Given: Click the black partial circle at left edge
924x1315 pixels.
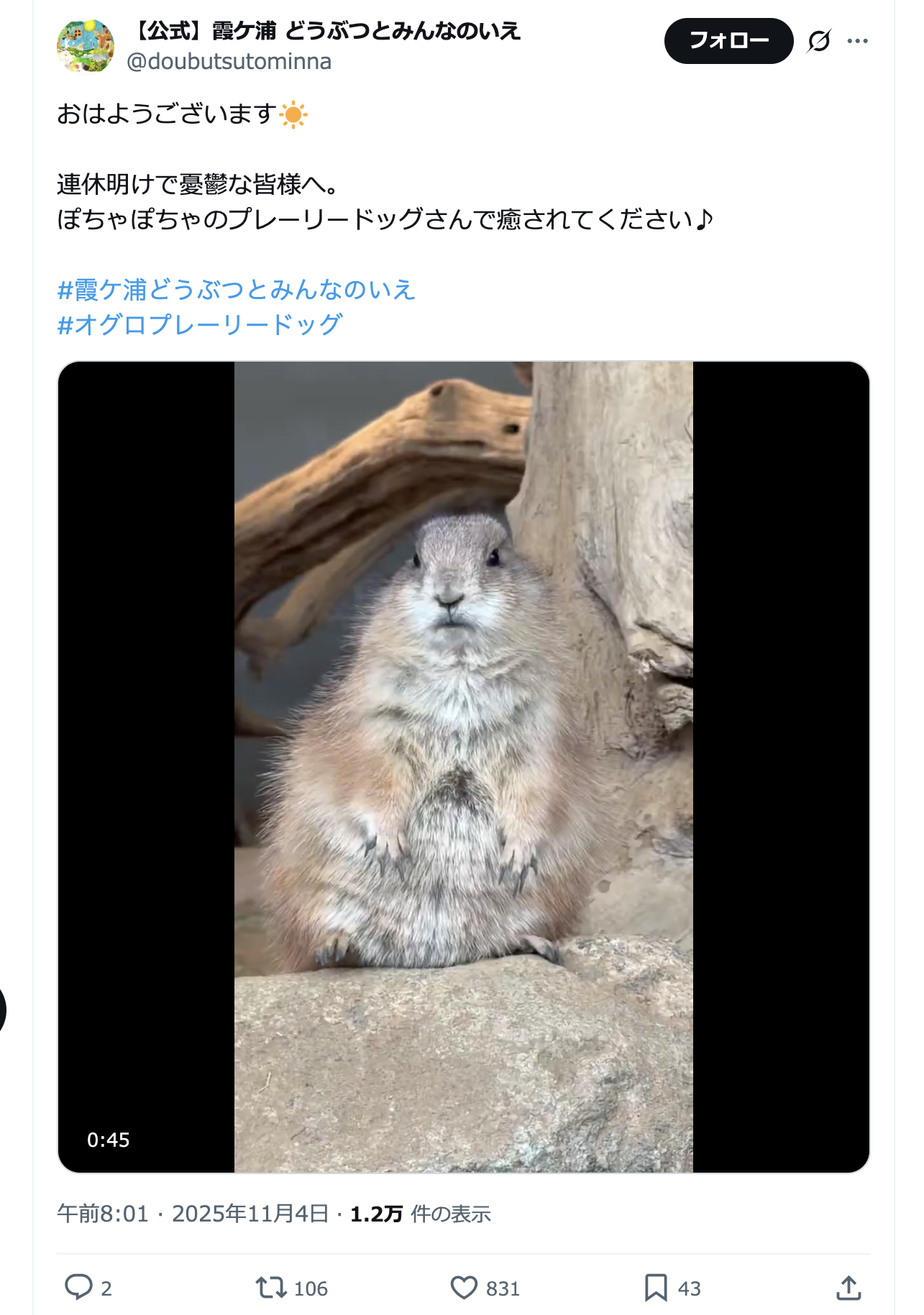Looking at the screenshot, I should pos(3,1010).
